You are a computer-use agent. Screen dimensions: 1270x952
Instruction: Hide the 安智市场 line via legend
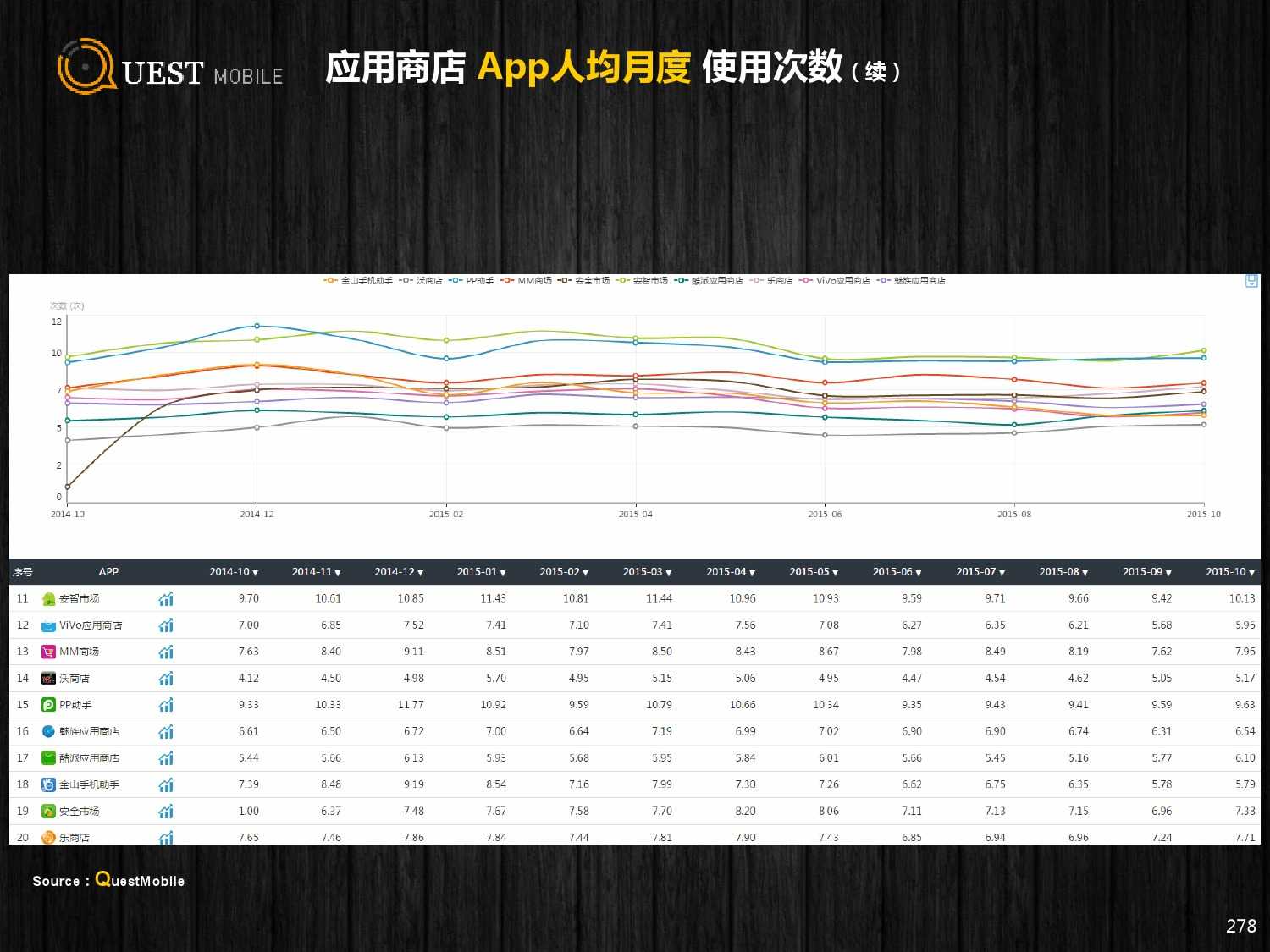pos(642,281)
